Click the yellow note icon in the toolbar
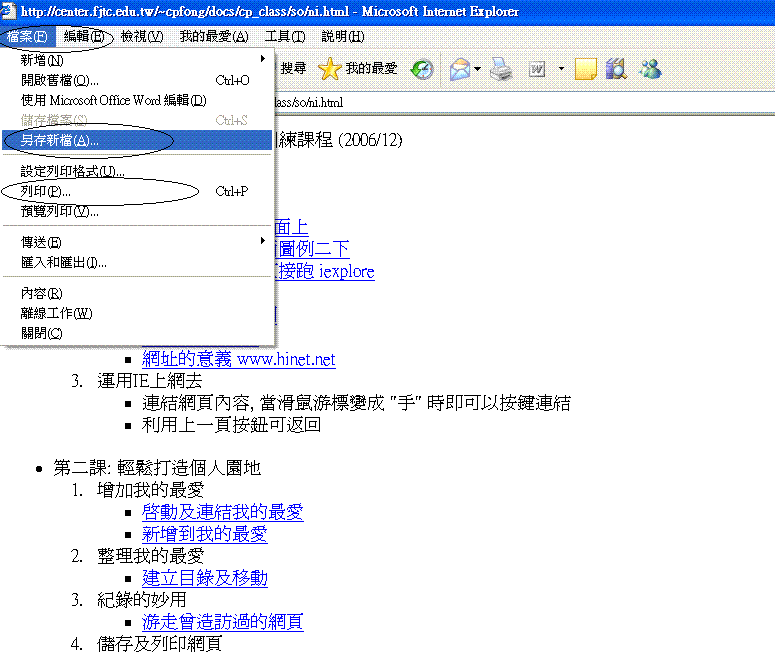Viewport: 775px width, 671px height. coord(586,69)
